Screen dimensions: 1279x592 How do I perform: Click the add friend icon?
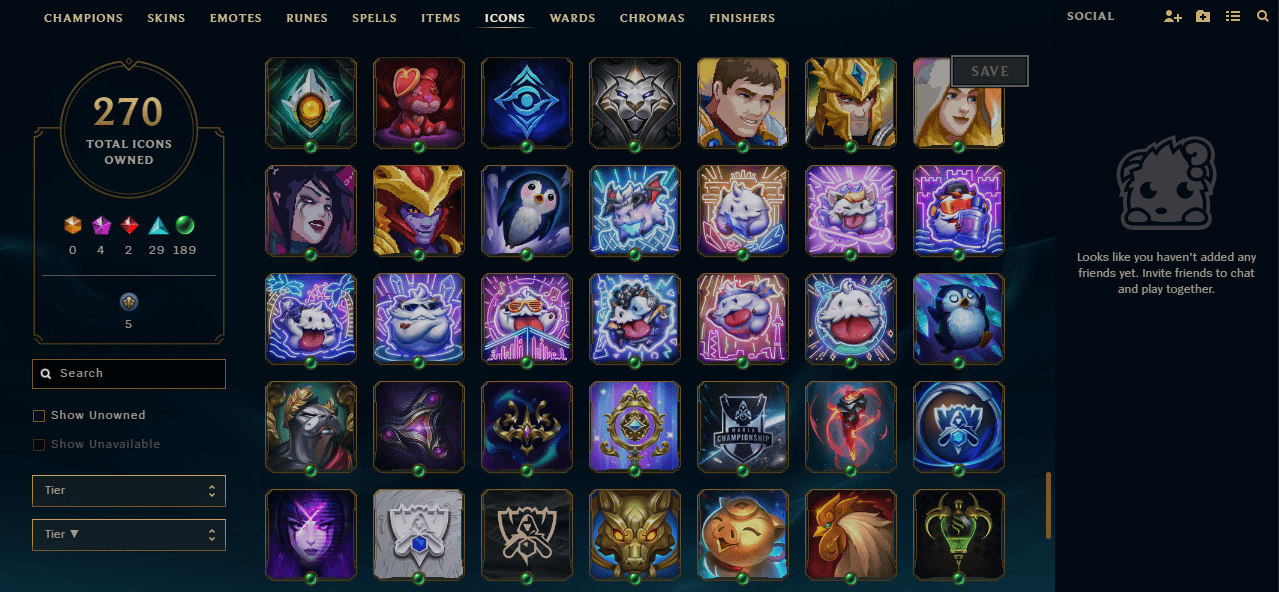pos(1173,17)
